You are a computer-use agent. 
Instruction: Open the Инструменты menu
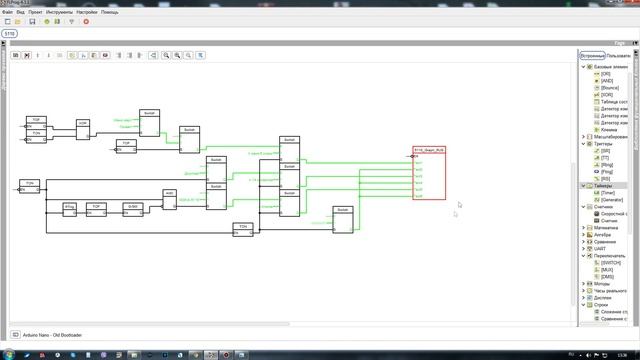tap(59, 12)
